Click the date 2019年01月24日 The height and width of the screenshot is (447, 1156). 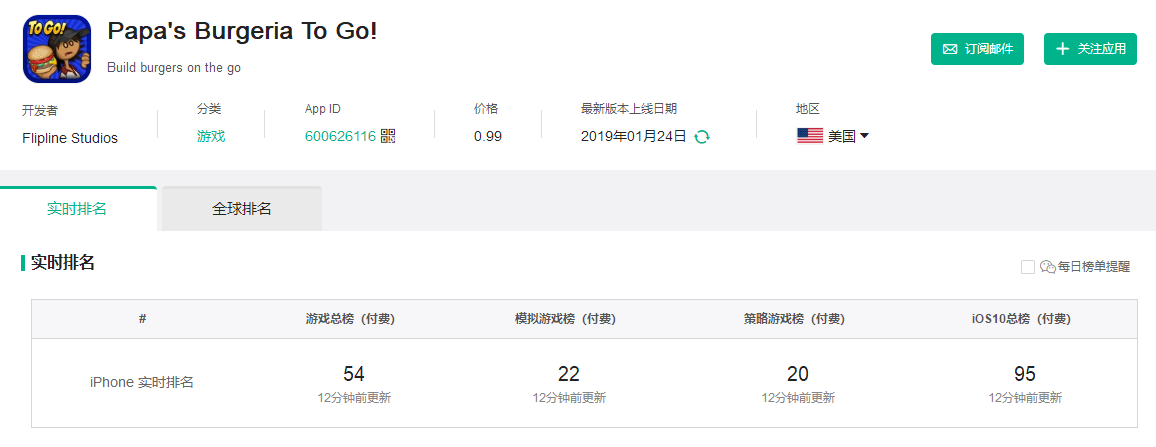(x=633, y=136)
